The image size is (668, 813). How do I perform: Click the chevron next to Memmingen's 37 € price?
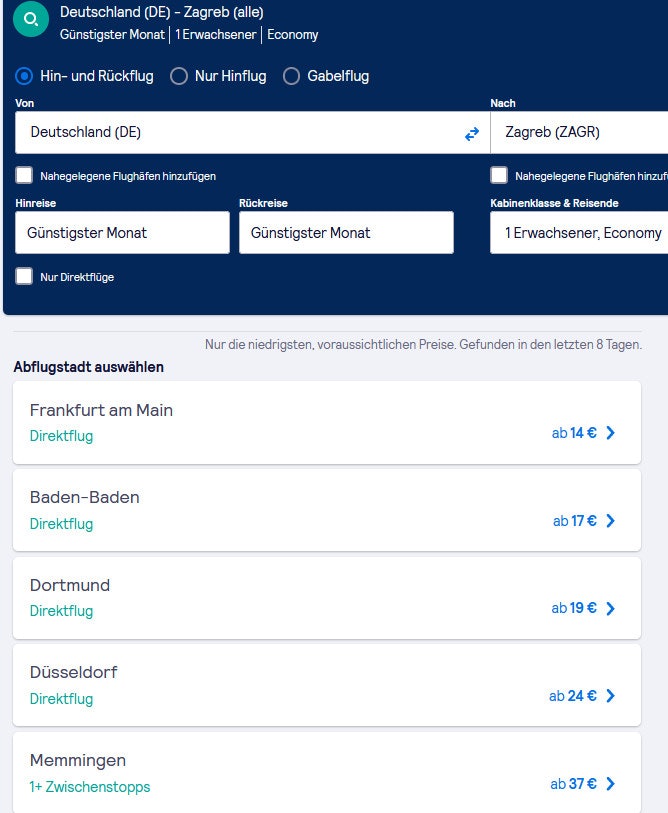pos(611,784)
